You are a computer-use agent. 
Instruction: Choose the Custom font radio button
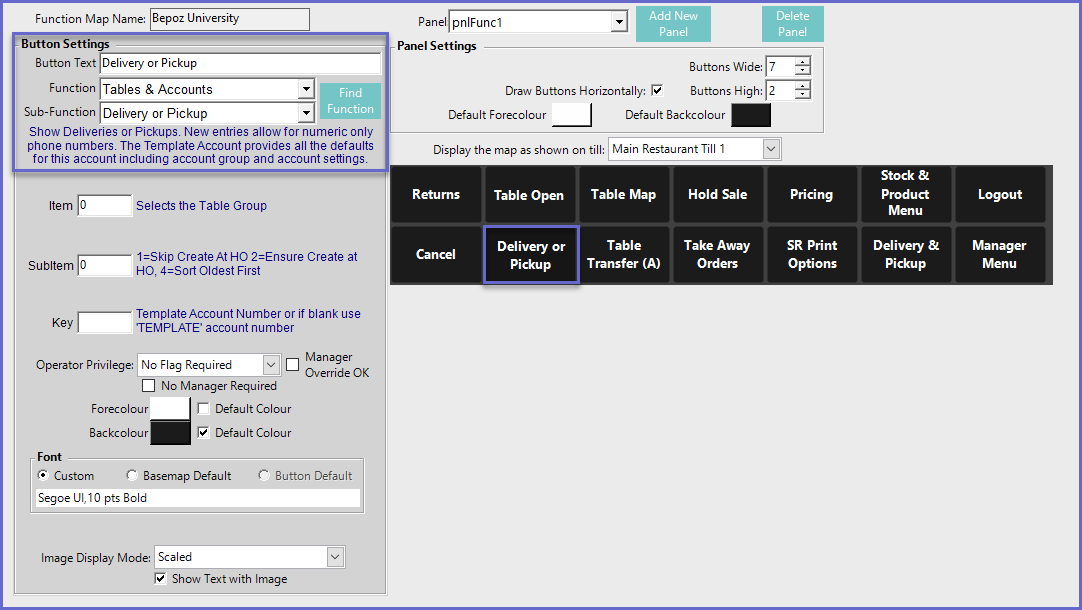(x=43, y=475)
